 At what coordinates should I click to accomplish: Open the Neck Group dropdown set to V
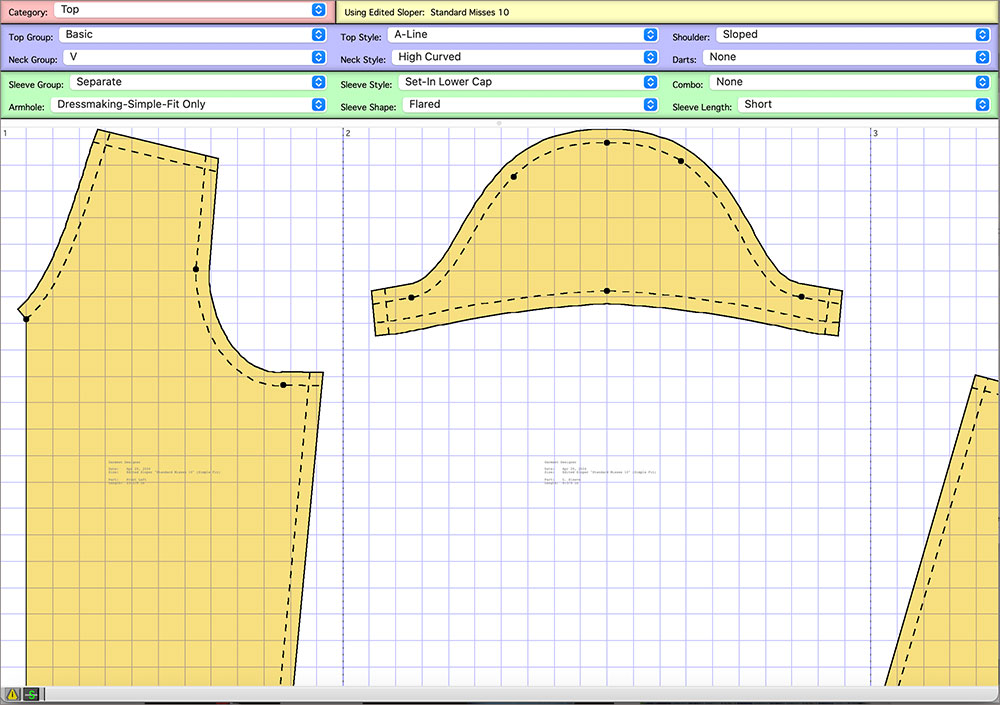(195, 57)
